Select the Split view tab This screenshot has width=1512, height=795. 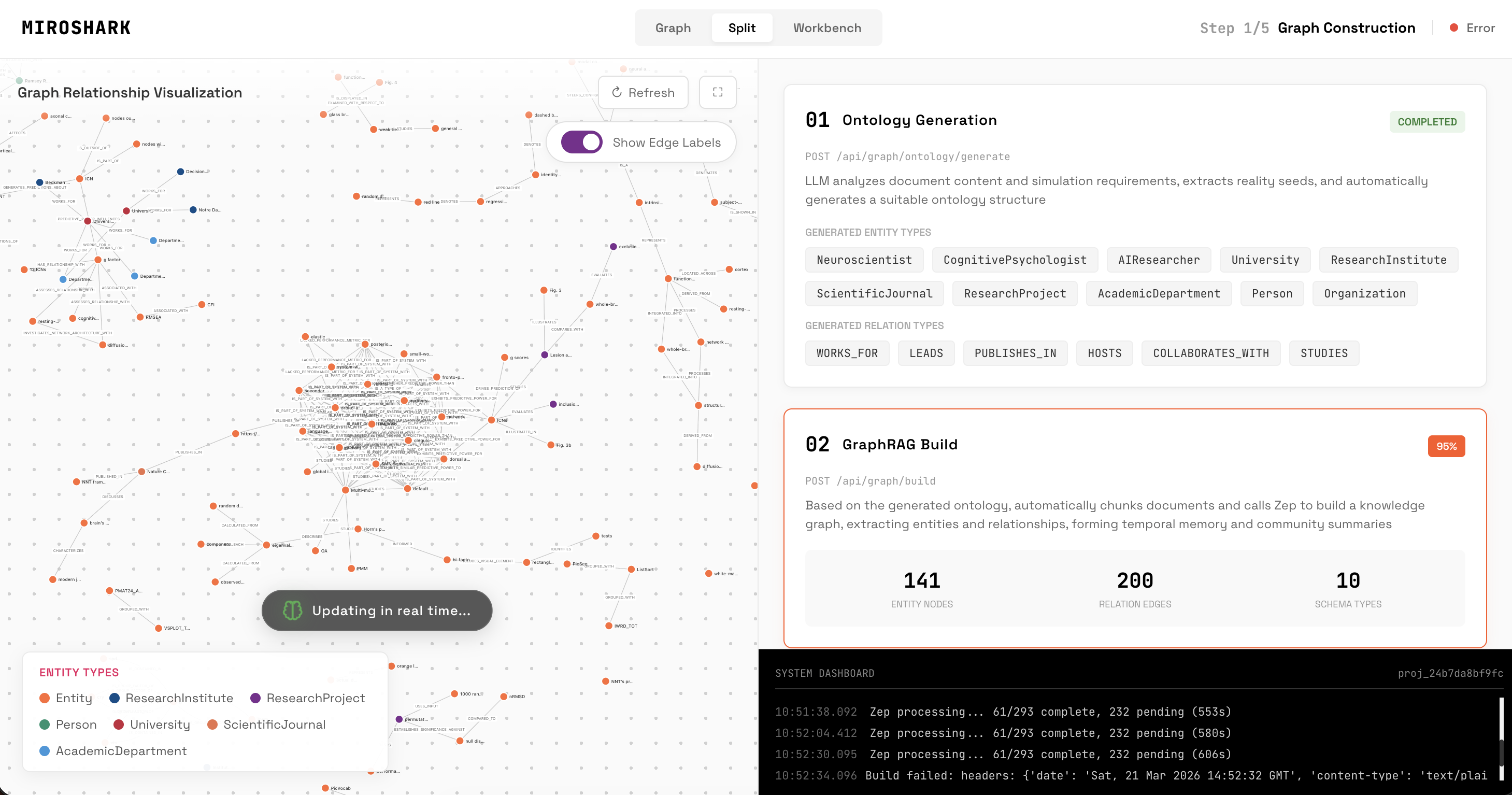[742, 27]
